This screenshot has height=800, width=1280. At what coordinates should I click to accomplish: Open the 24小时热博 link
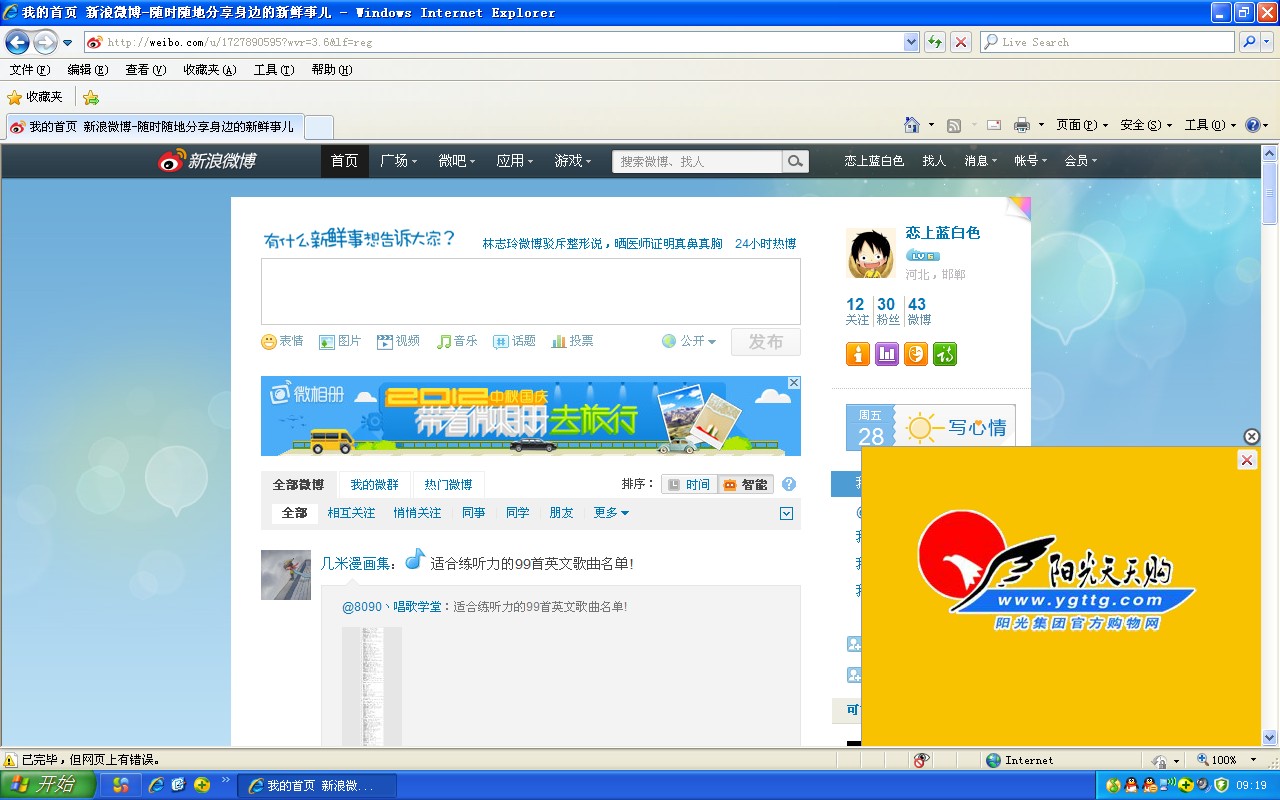[766, 244]
